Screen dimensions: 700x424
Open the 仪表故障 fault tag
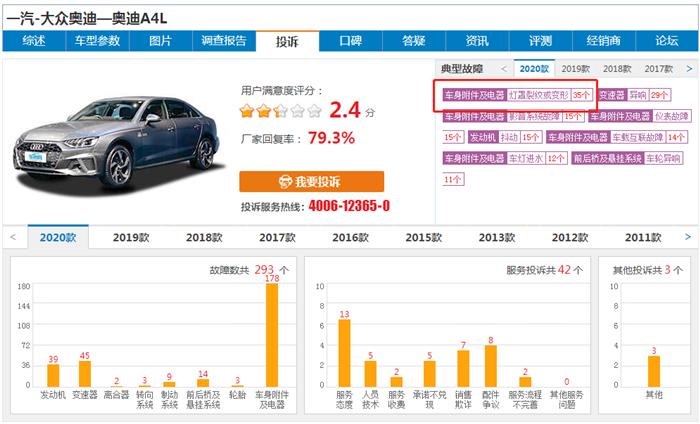click(x=639, y=116)
